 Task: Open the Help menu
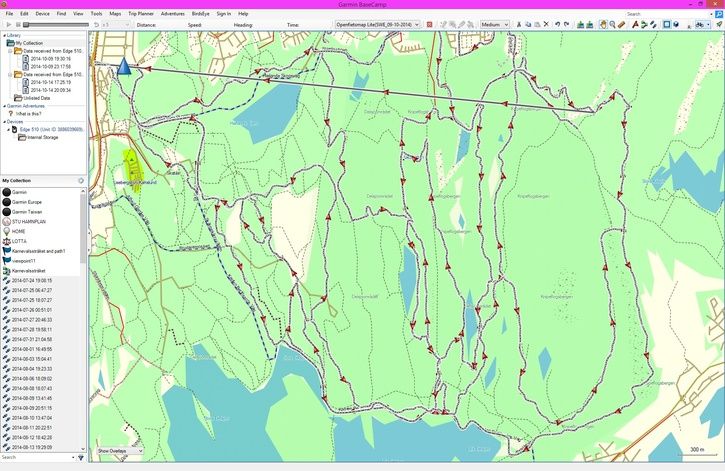(243, 14)
